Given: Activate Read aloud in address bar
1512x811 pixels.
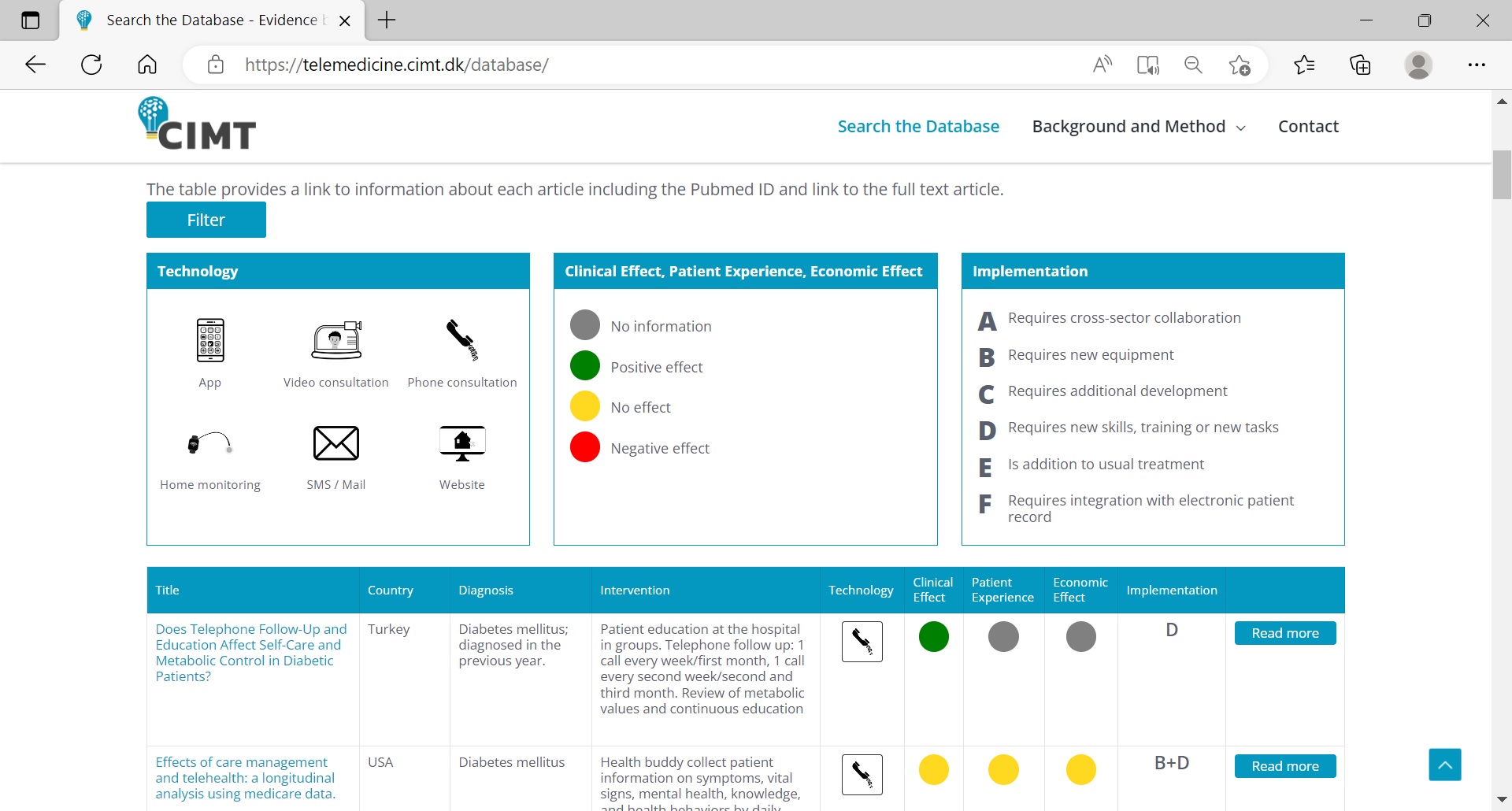Looking at the screenshot, I should click(x=1102, y=65).
